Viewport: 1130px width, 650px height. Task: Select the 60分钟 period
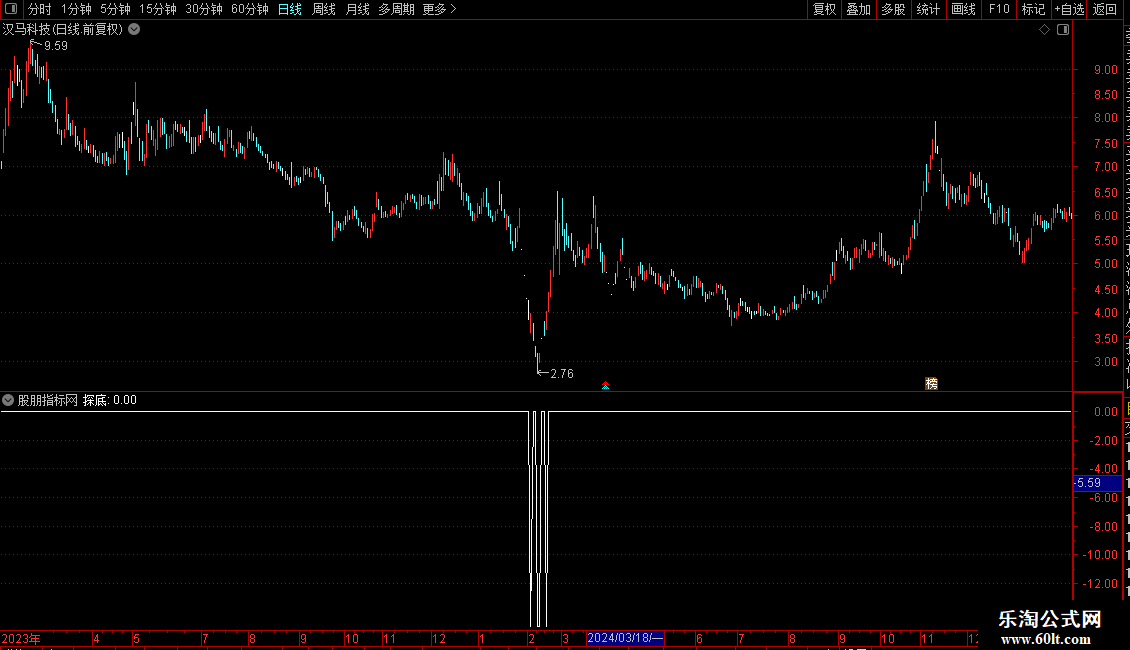(249, 9)
